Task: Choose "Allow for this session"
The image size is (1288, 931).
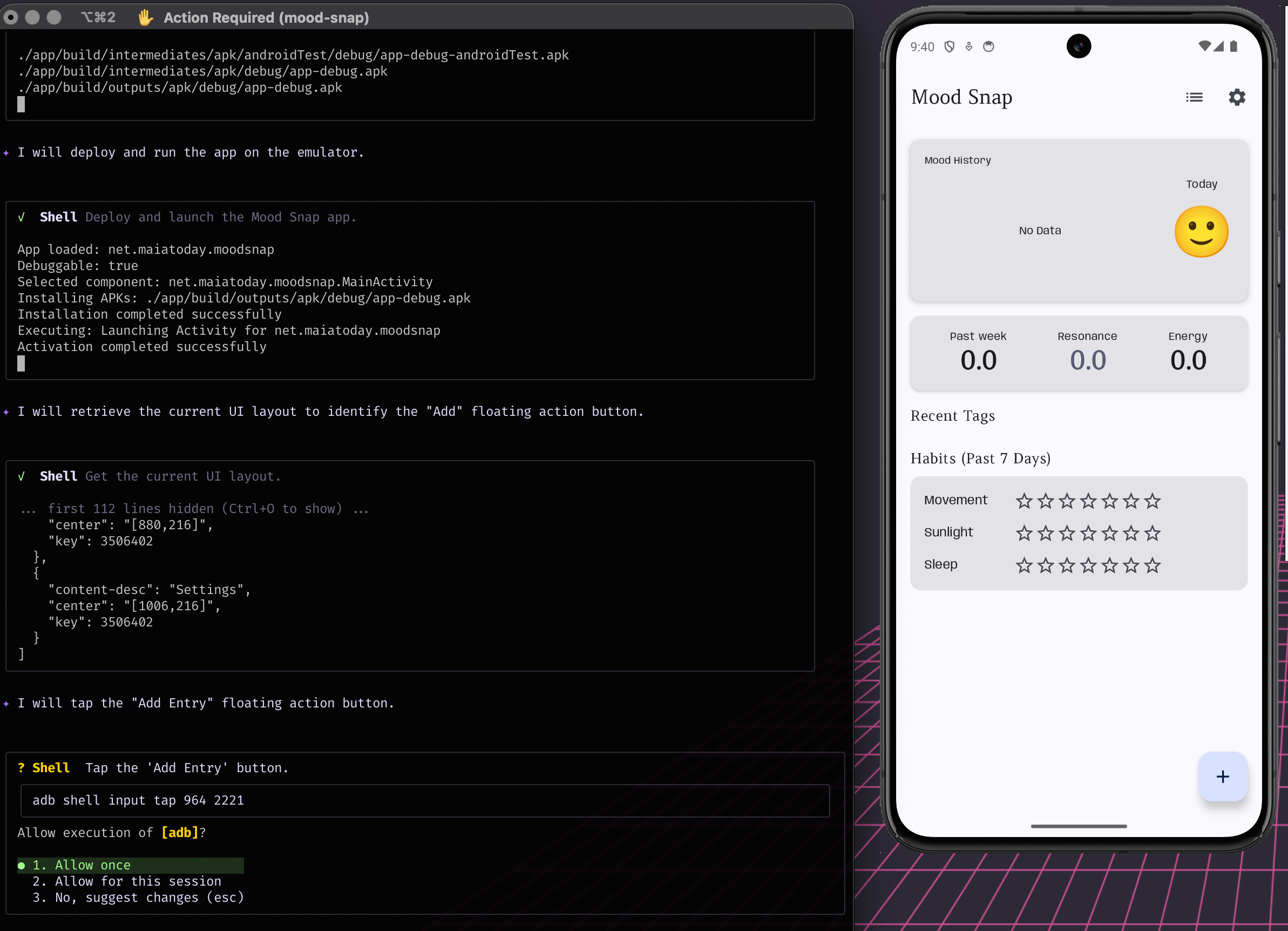Action: pyautogui.click(x=126, y=881)
